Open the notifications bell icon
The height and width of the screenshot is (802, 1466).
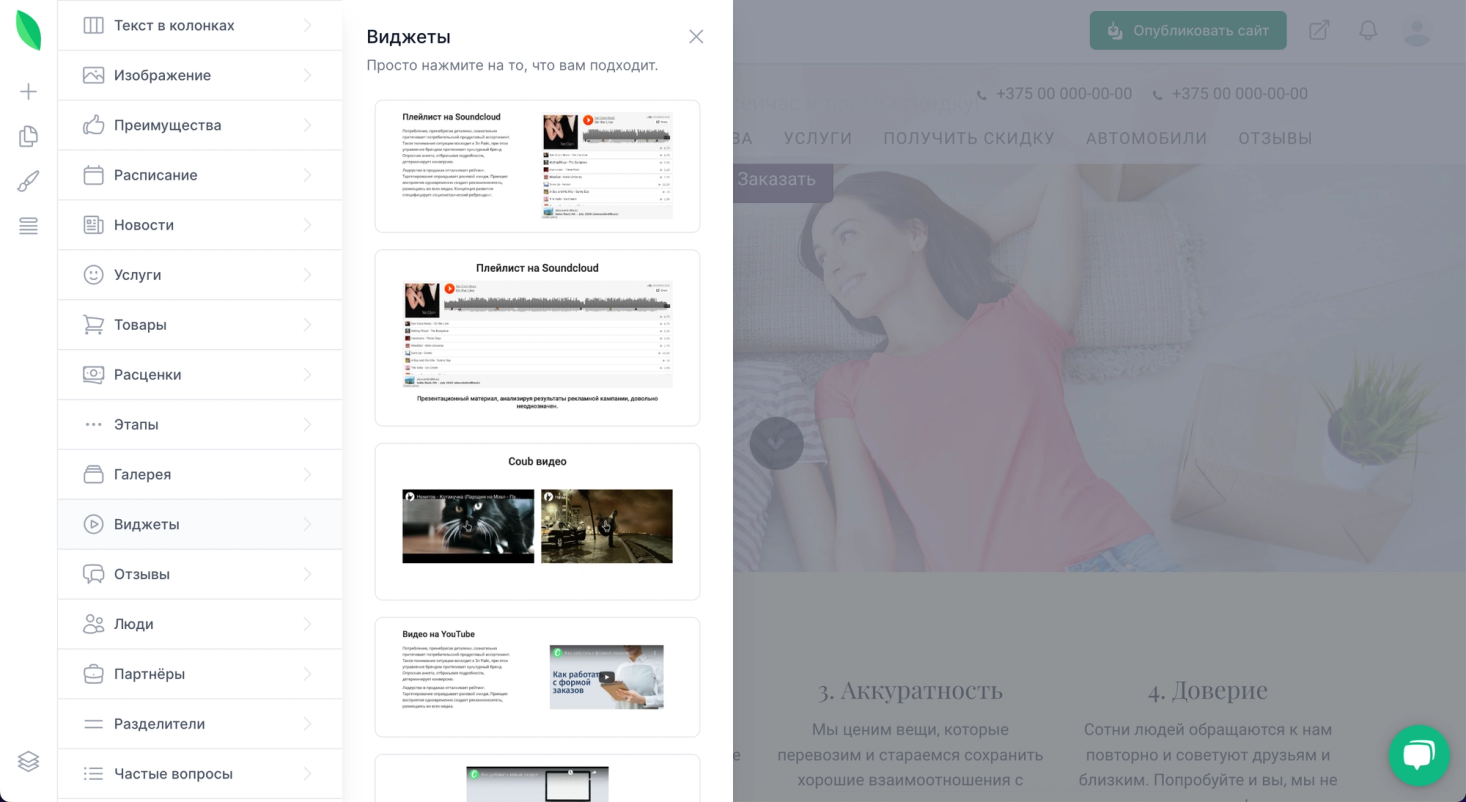(x=1368, y=31)
